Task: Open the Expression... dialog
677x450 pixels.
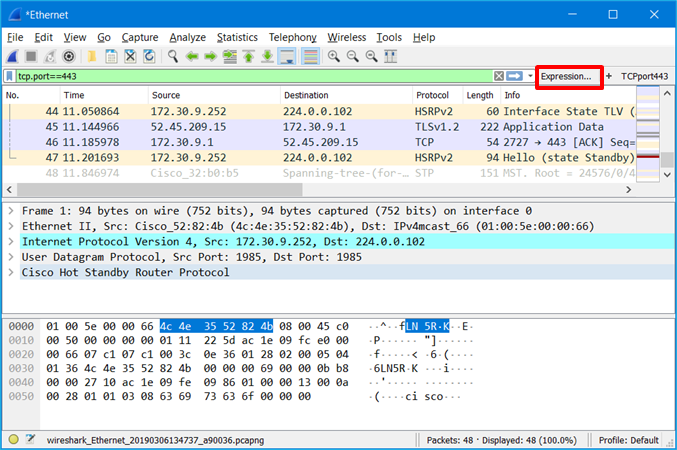Action: (566, 76)
